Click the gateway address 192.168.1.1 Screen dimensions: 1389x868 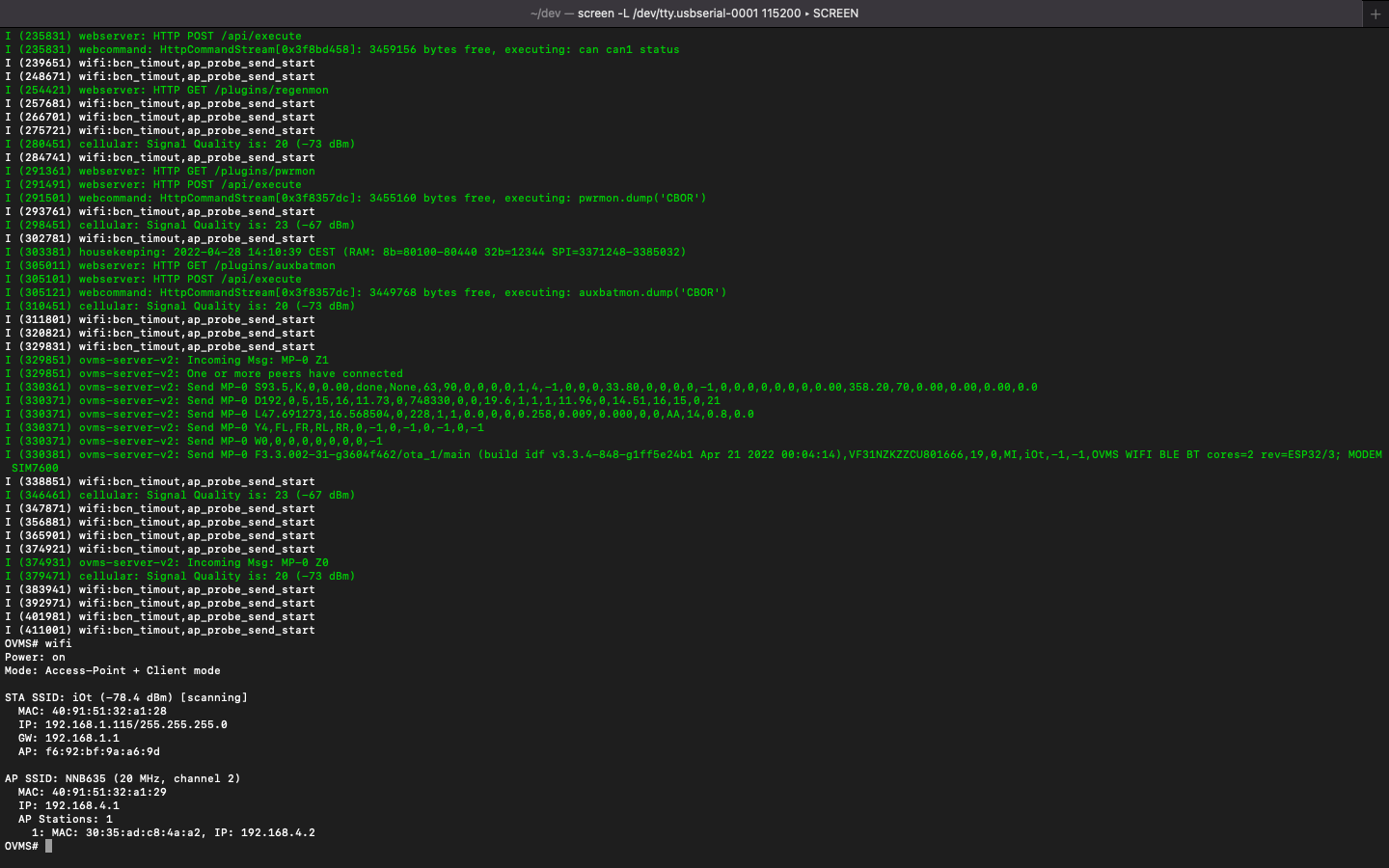pyautogui.click(x=82, y=738)
